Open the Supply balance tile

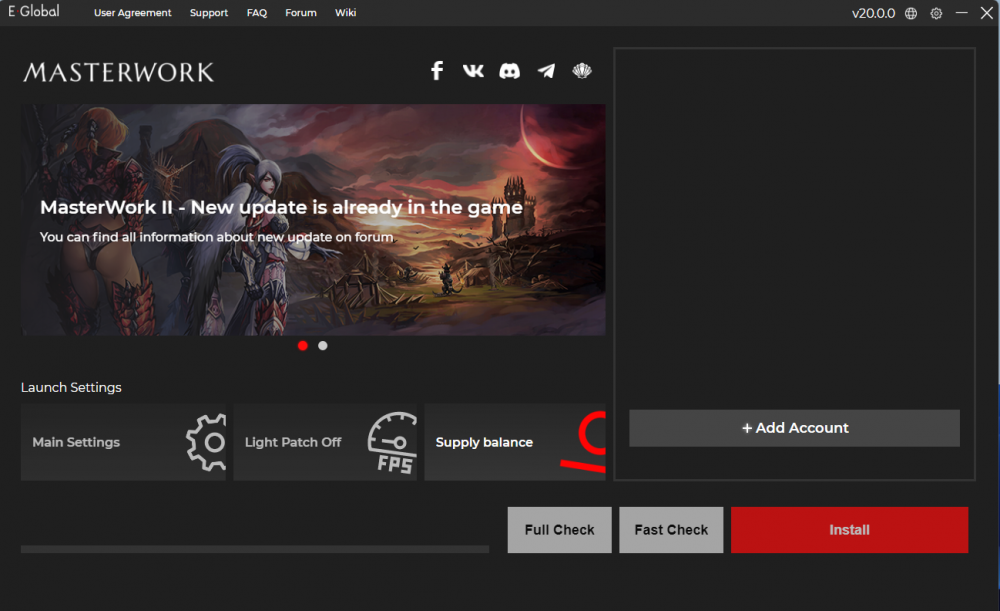point(514,442)
